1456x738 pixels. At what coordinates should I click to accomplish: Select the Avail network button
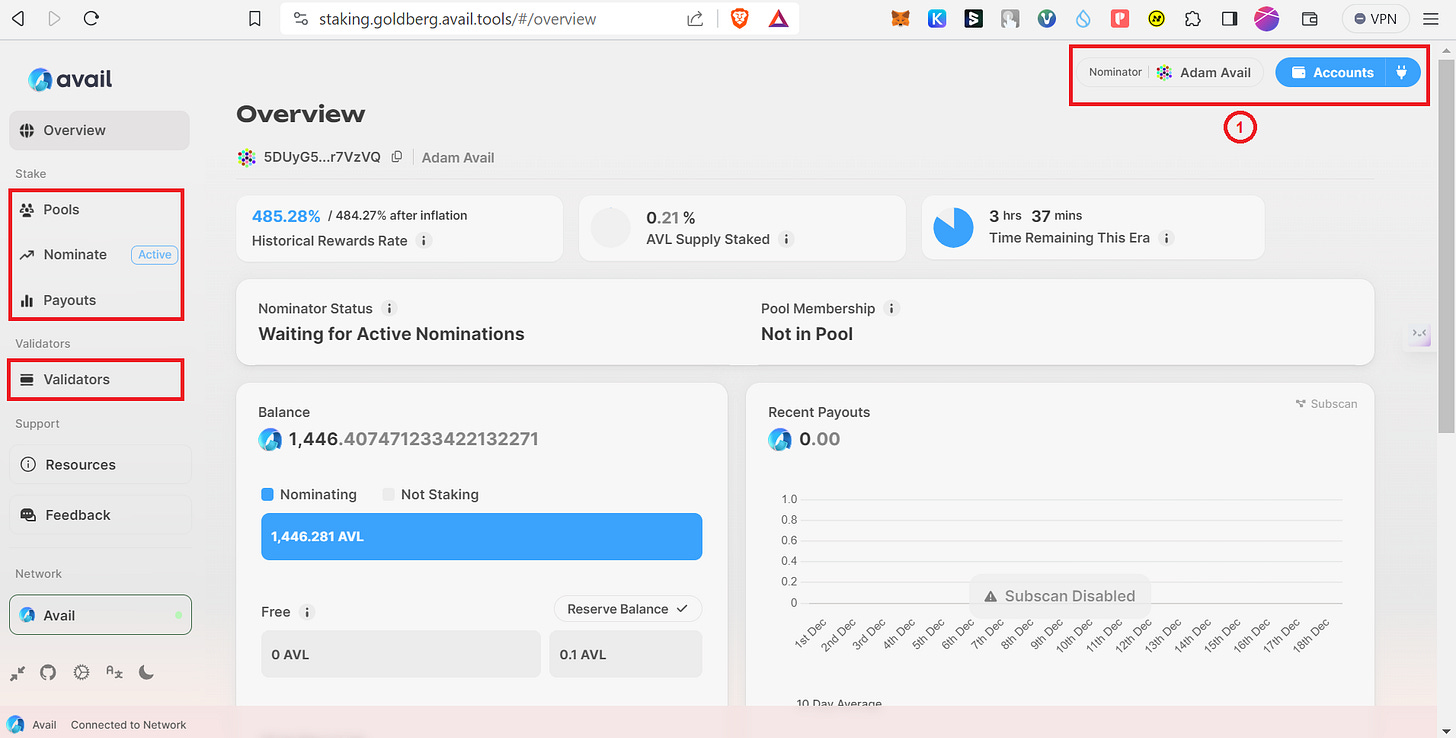[x=100, y=615]
